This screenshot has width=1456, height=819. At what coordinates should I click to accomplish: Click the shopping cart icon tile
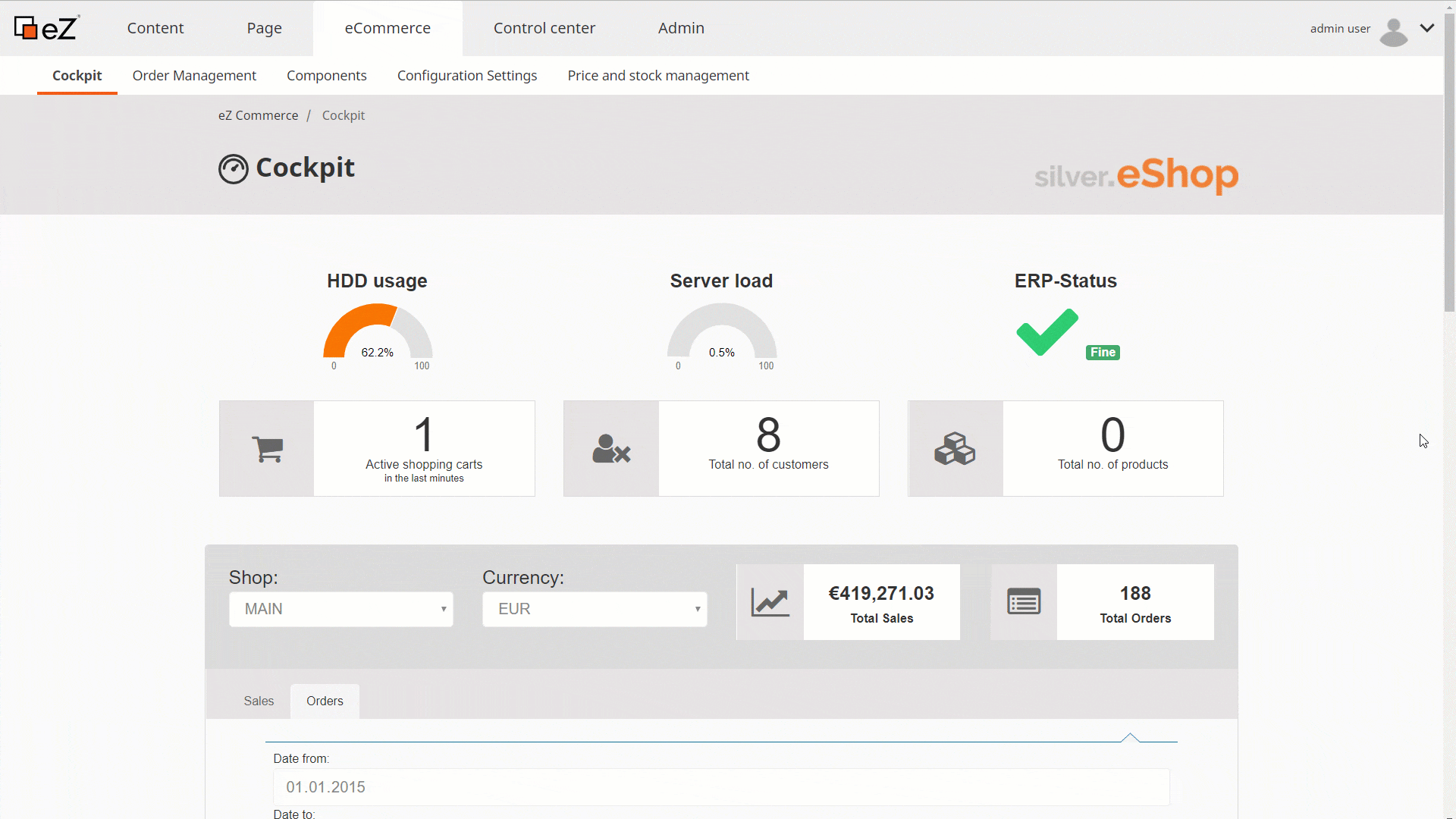267,449
